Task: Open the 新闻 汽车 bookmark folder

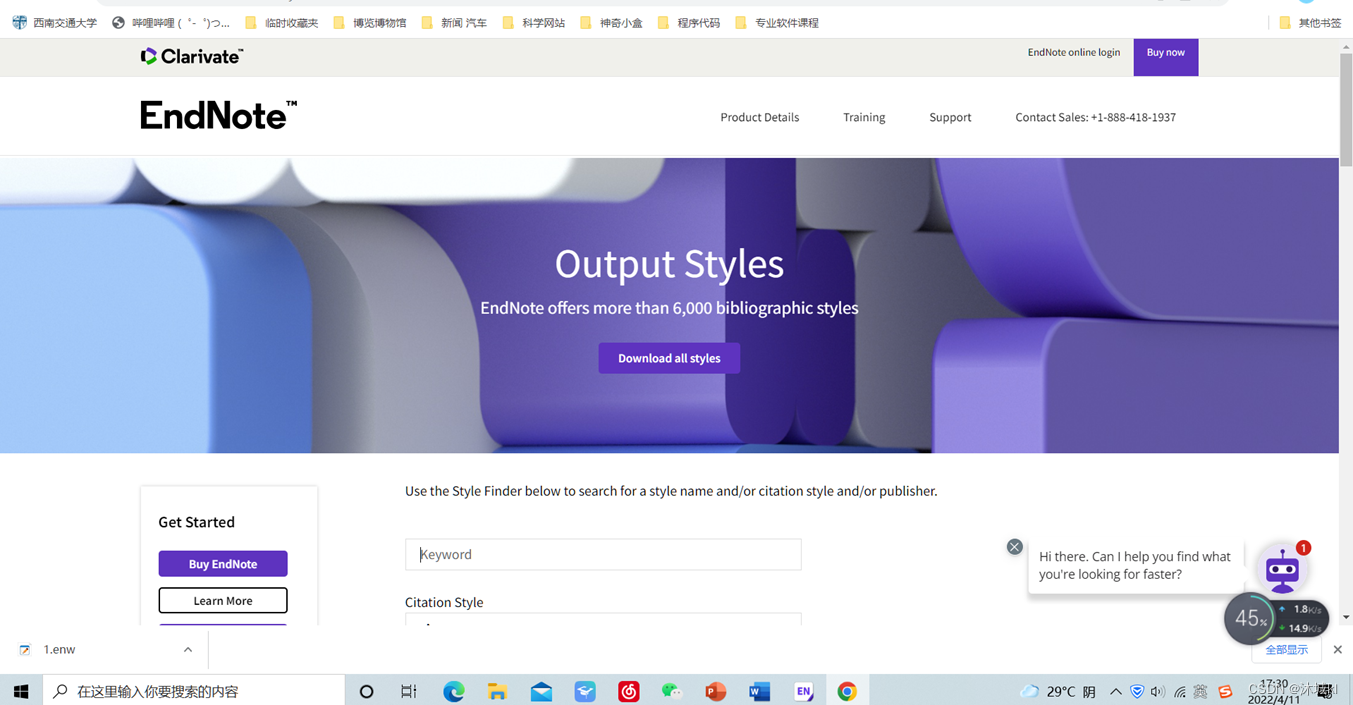Action: click(x=454, y=22)
